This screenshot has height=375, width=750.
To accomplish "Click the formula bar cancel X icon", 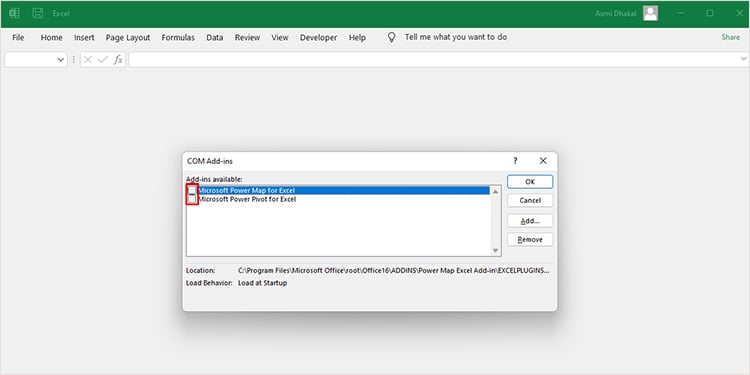I will point(88,60).
